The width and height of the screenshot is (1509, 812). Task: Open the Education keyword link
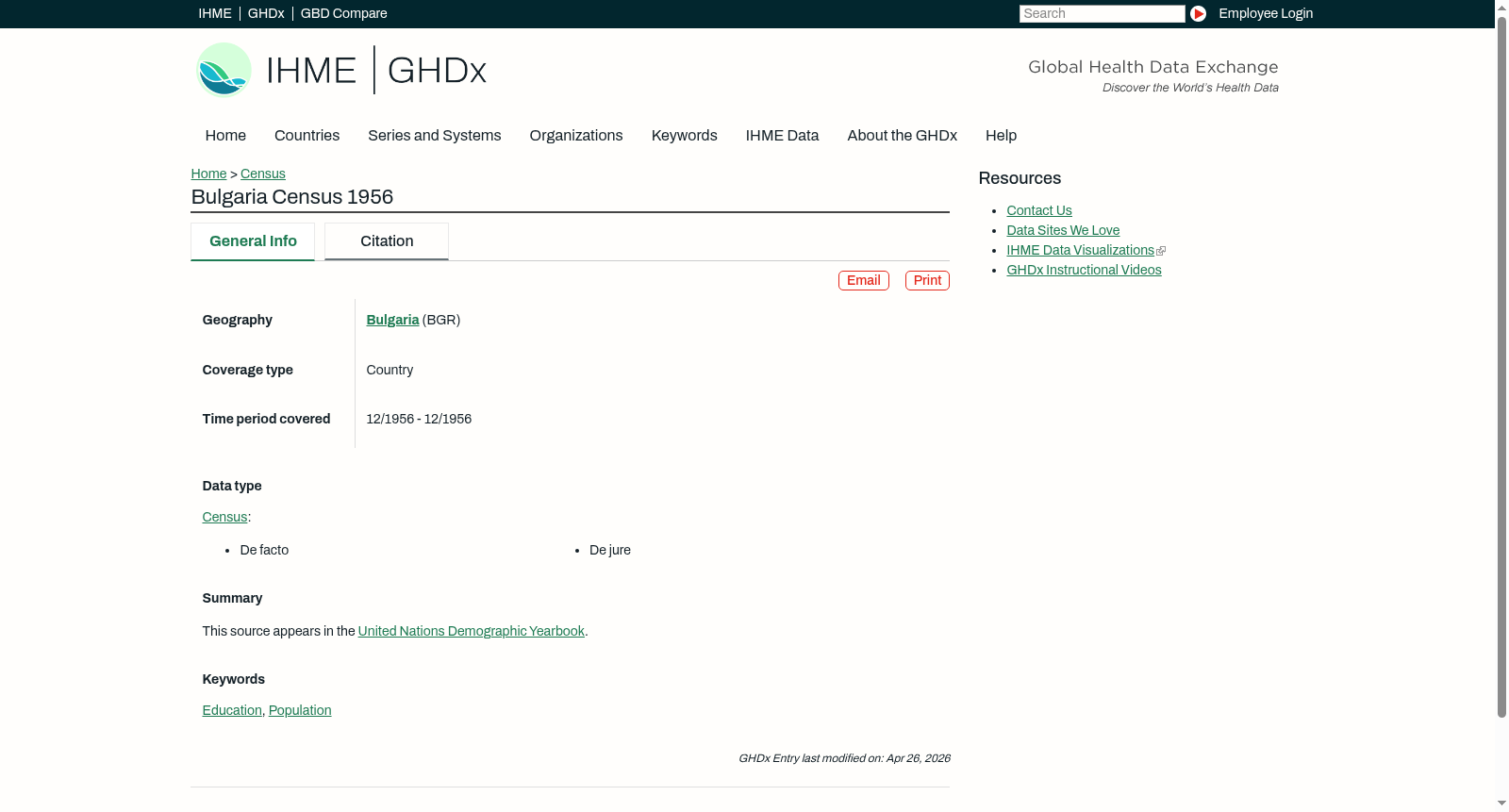pos(232,711)
